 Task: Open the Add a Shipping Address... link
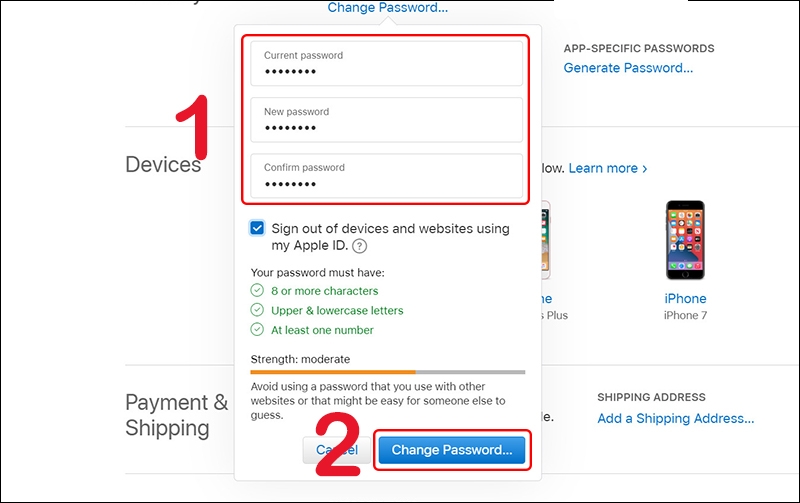(675, 419)
